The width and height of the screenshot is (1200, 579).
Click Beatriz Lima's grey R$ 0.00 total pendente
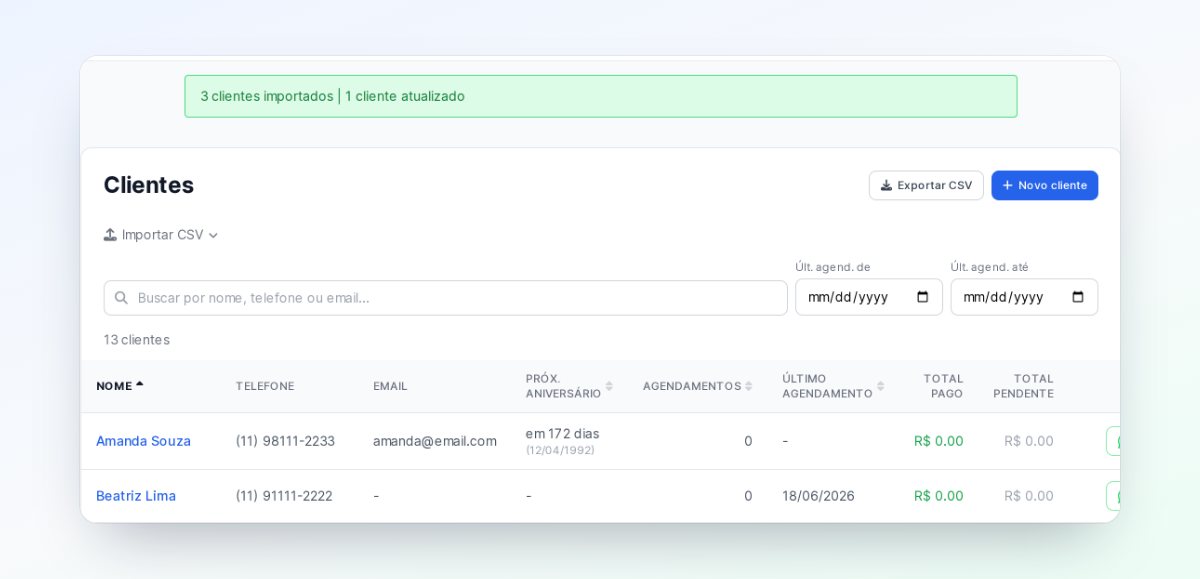coord(1029,496)
